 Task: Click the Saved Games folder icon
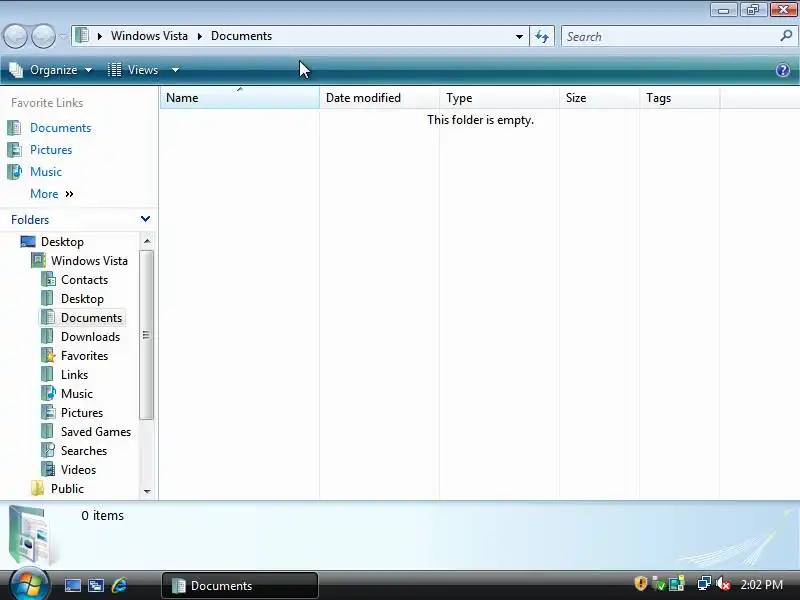pos(48,432)
